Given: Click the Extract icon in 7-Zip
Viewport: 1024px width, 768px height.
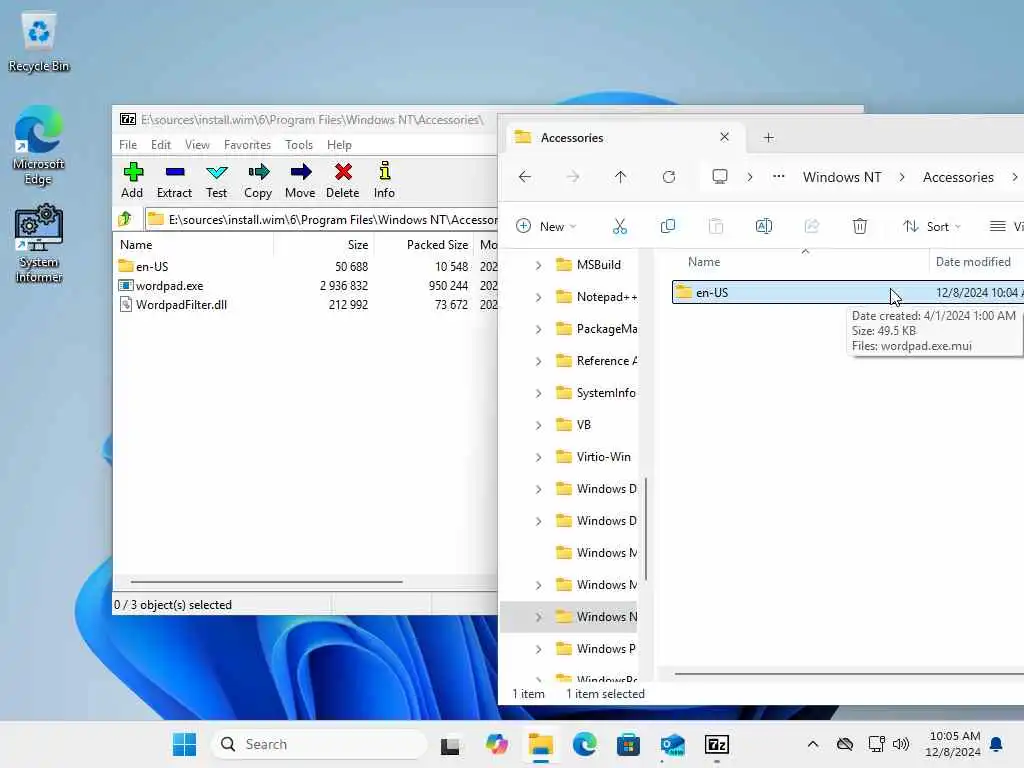Looking at the screenshot, I should tap(174, 180).
